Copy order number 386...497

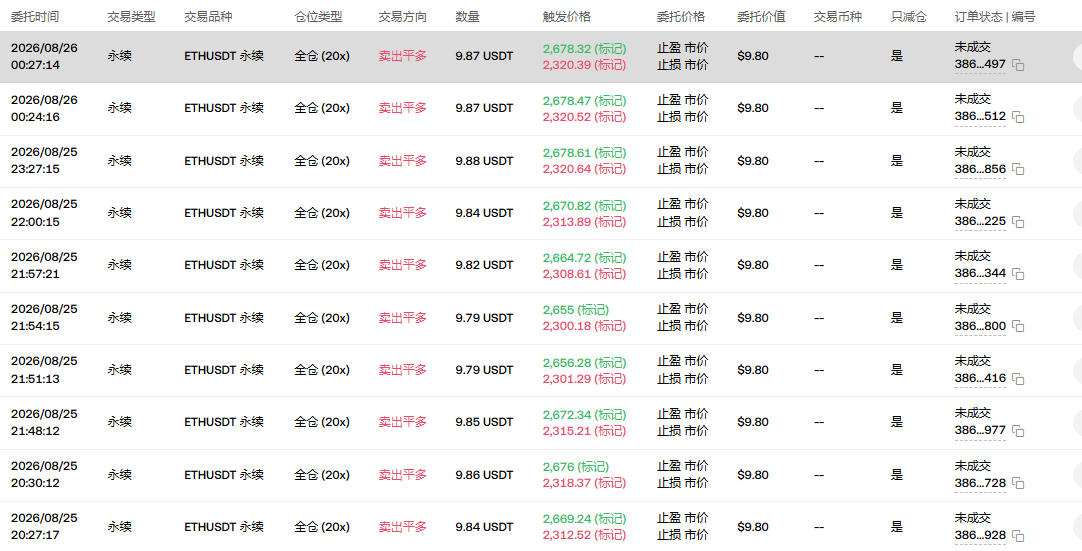1018,65
